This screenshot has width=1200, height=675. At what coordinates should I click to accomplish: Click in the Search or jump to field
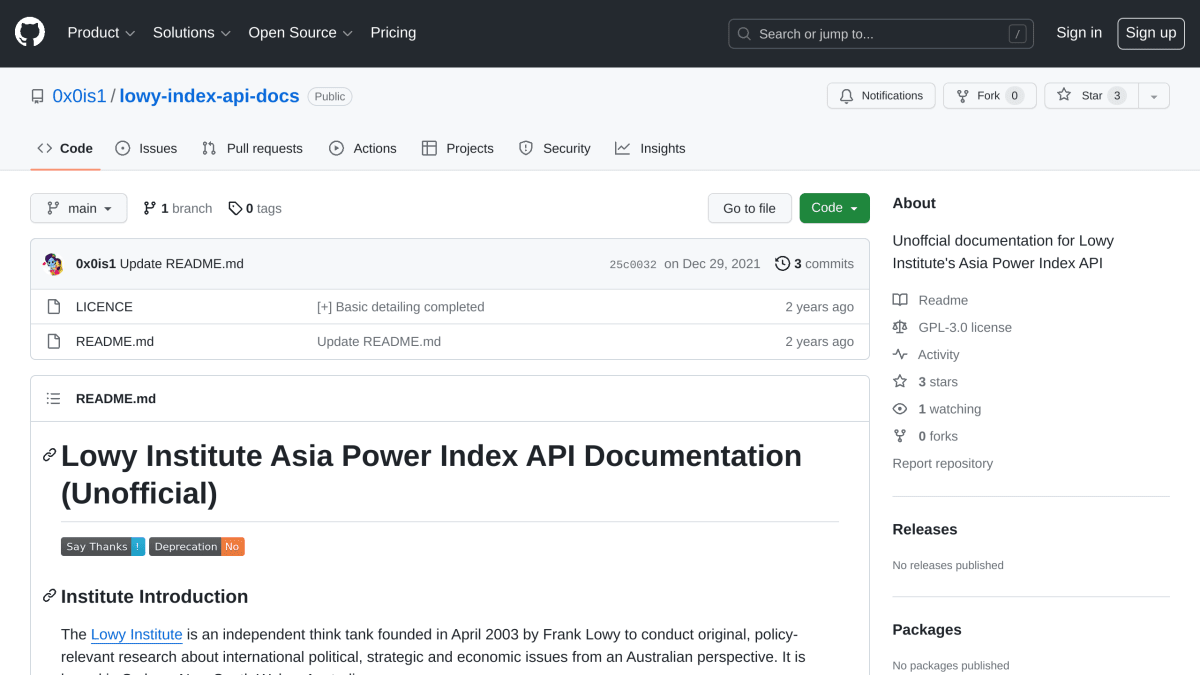tap(881, 34)
